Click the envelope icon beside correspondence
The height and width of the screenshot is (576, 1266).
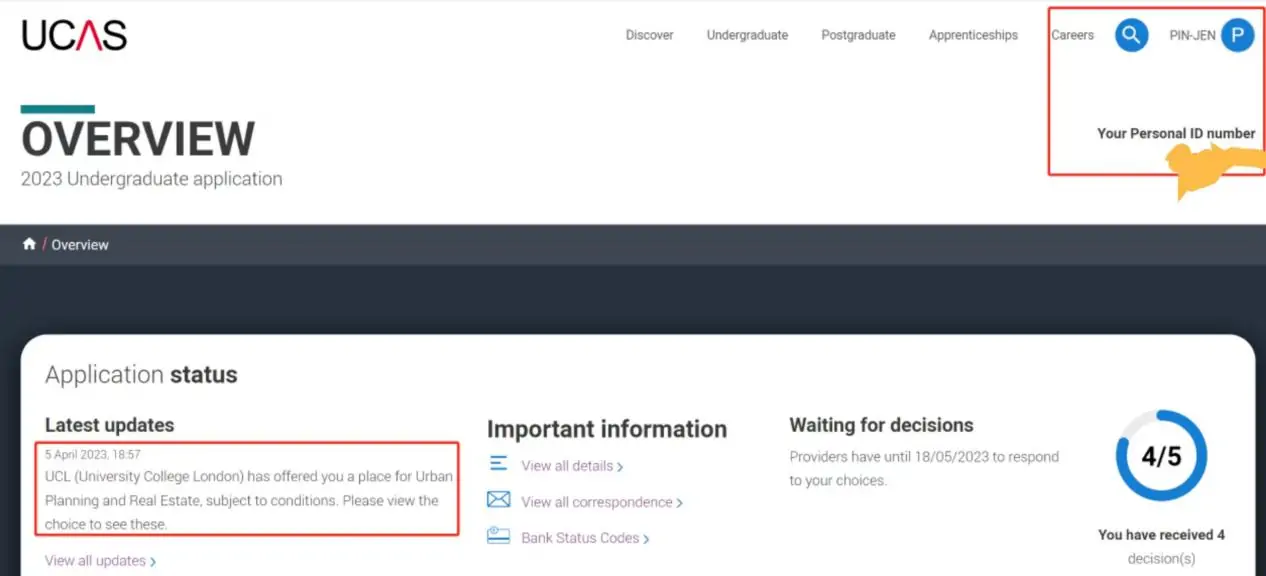498,500
